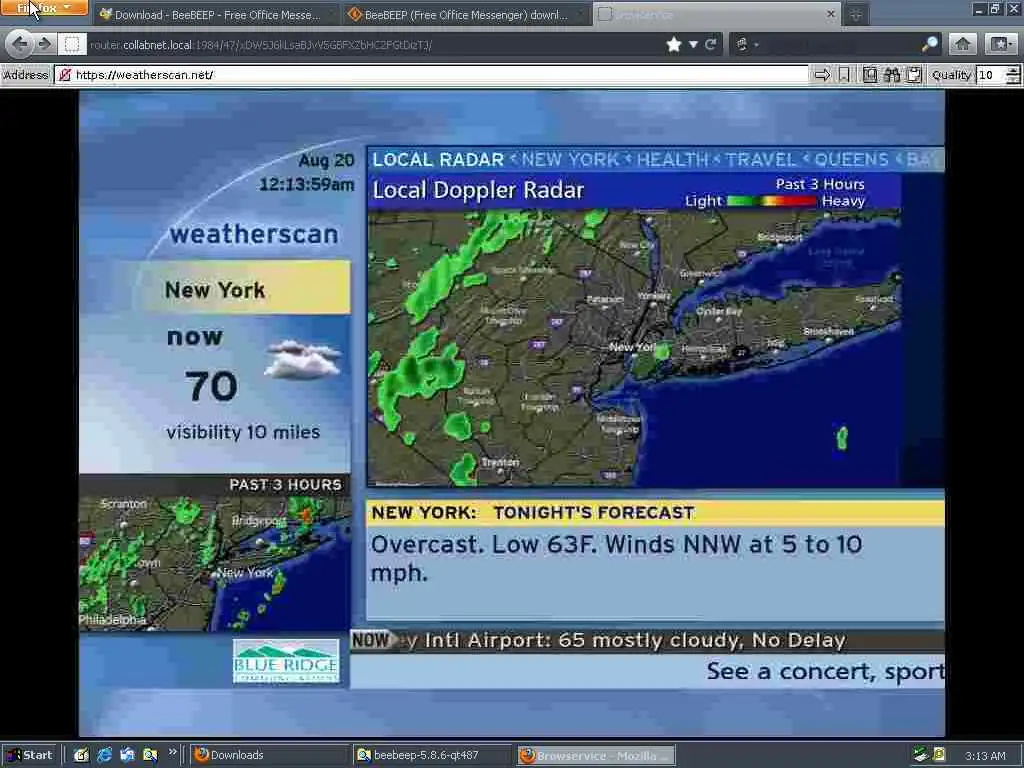Launch Outlook Express from Quick Launch
This screenshot has width=1024, height=768.
pos(127,755)
